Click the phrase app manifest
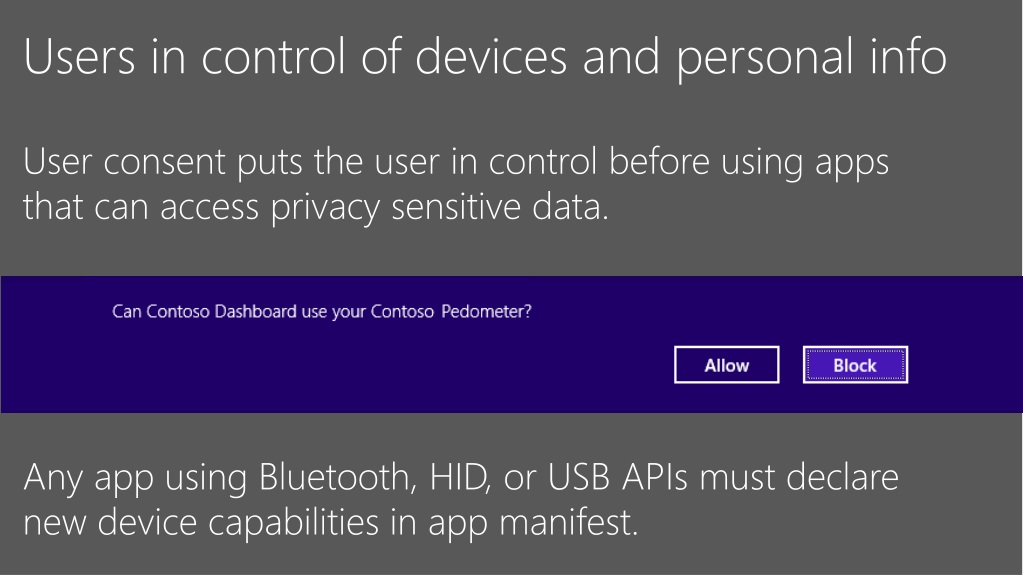 (532, 523)
